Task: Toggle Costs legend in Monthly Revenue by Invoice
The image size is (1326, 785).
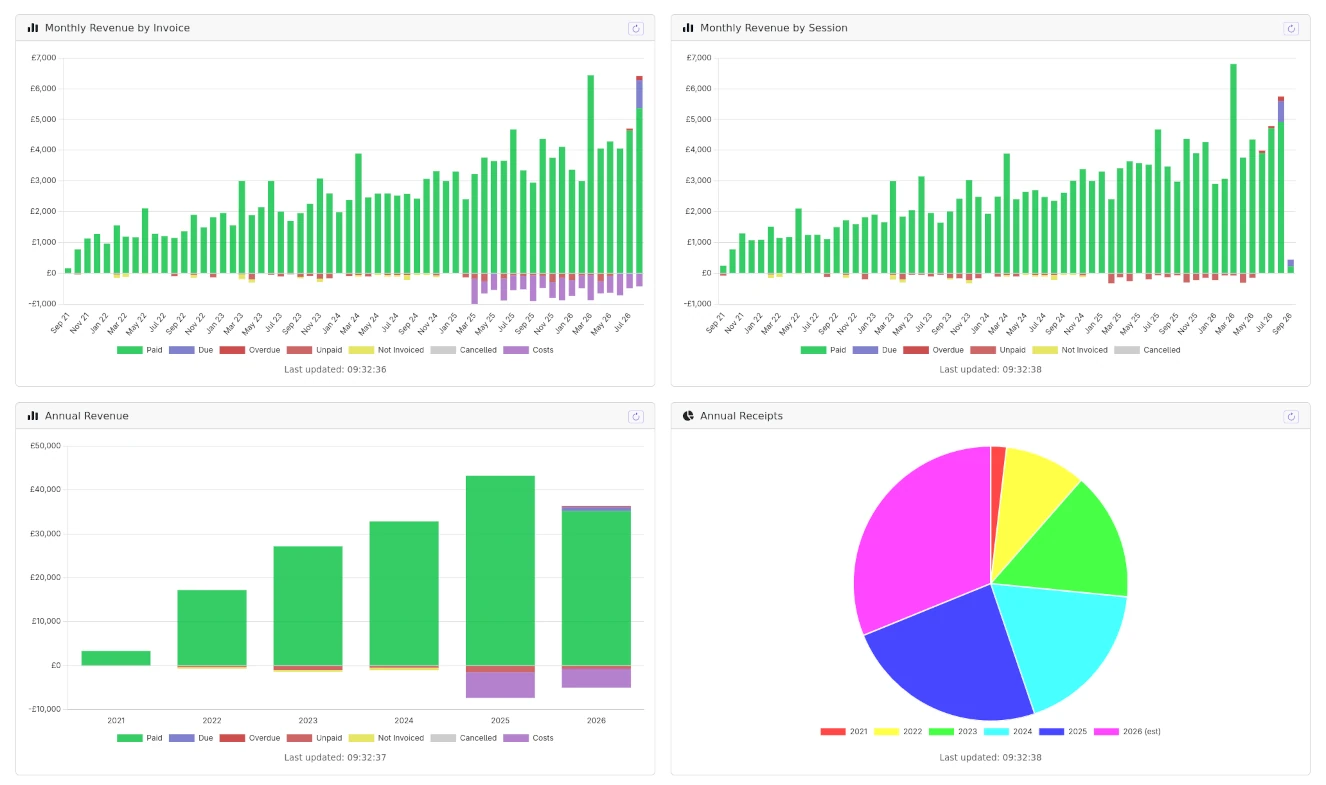Action: pos(528,350)
